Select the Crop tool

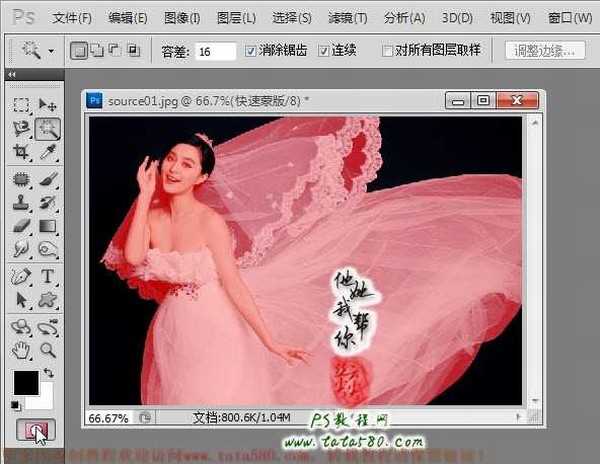click(x=21, y=152)
